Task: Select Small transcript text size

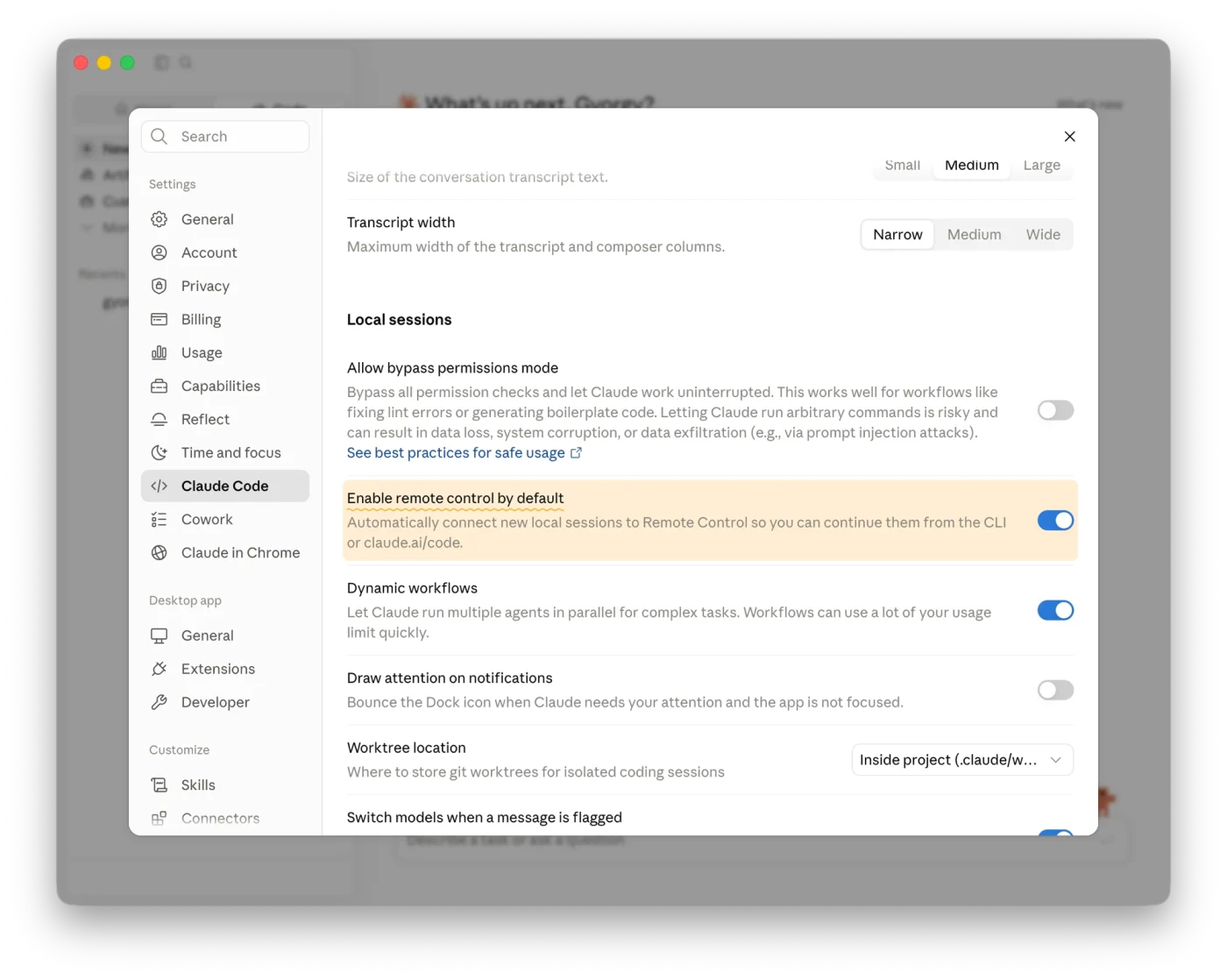Action: click(x=902, y=165)
